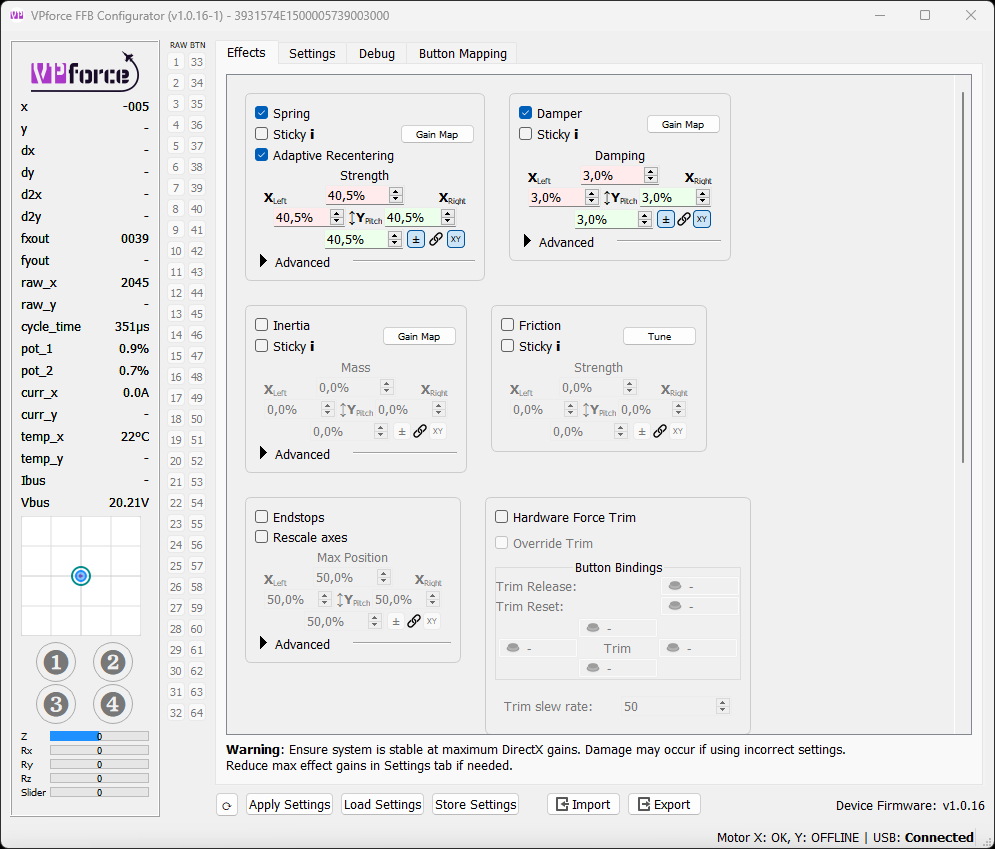Expand Advanced section under Damper

(528, 242)
